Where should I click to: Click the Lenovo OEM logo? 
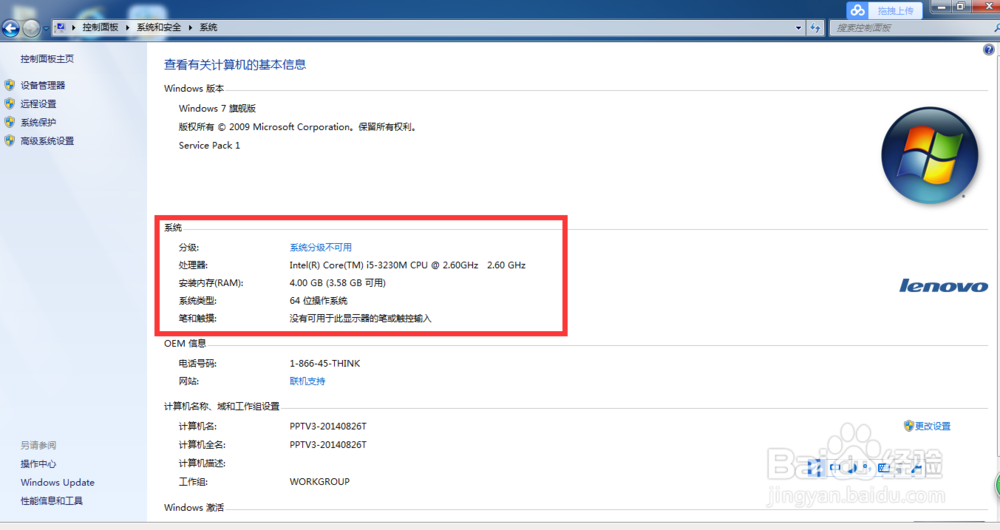943,286
